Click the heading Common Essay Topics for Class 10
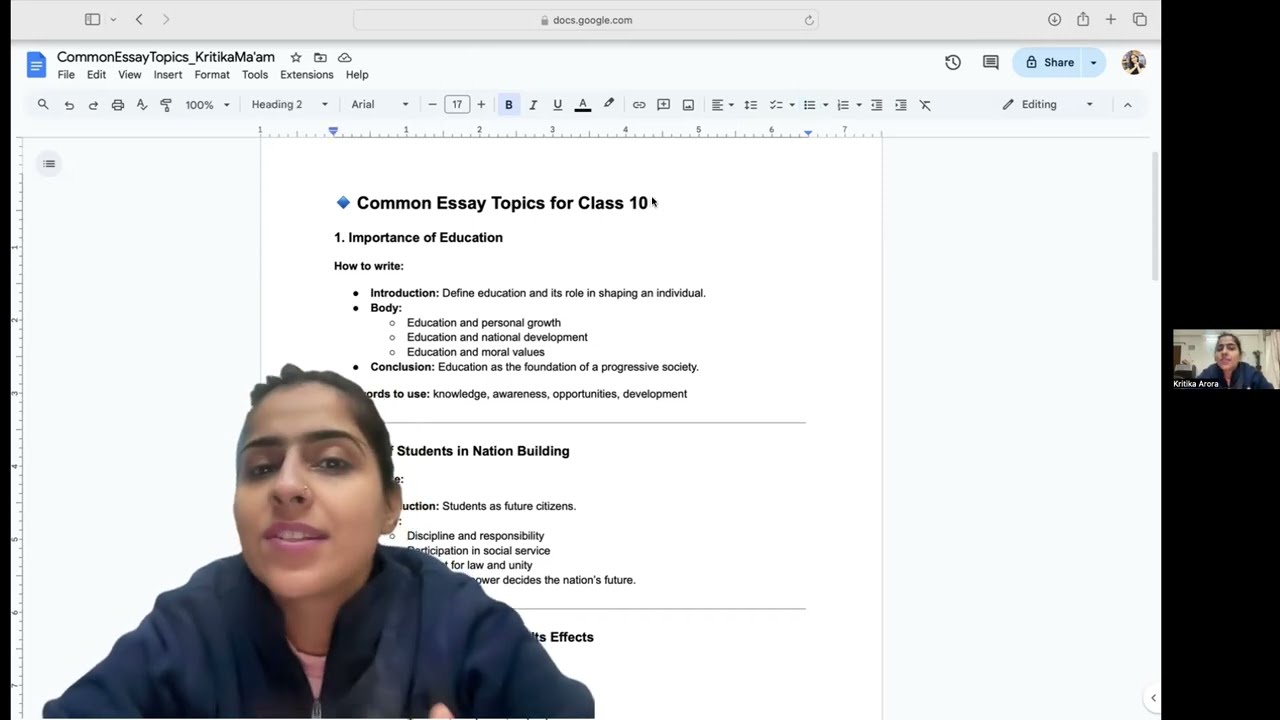Screen dimensions: 1280x720 (502, 203)
